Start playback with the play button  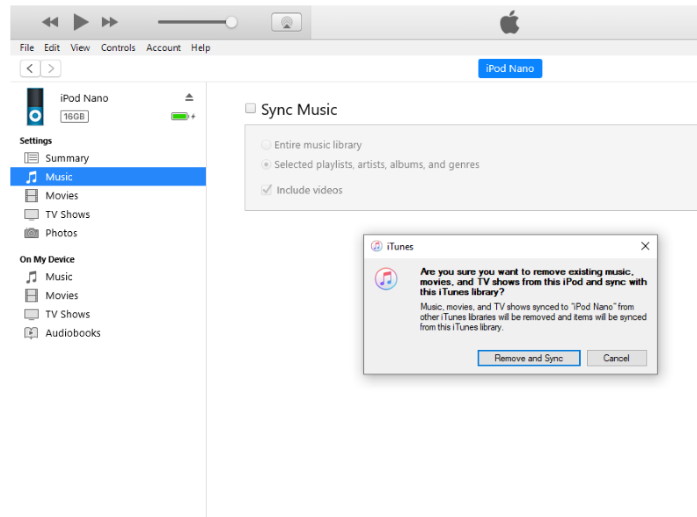pyautogui.click(x=80, y=22)
